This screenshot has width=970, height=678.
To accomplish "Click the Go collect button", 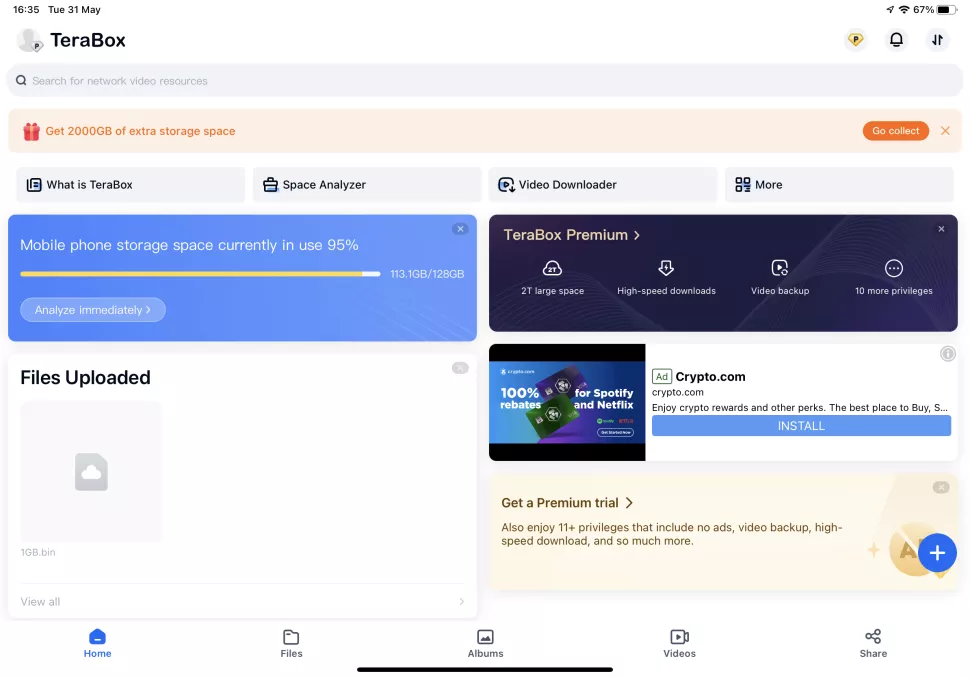I will point(895,131).
